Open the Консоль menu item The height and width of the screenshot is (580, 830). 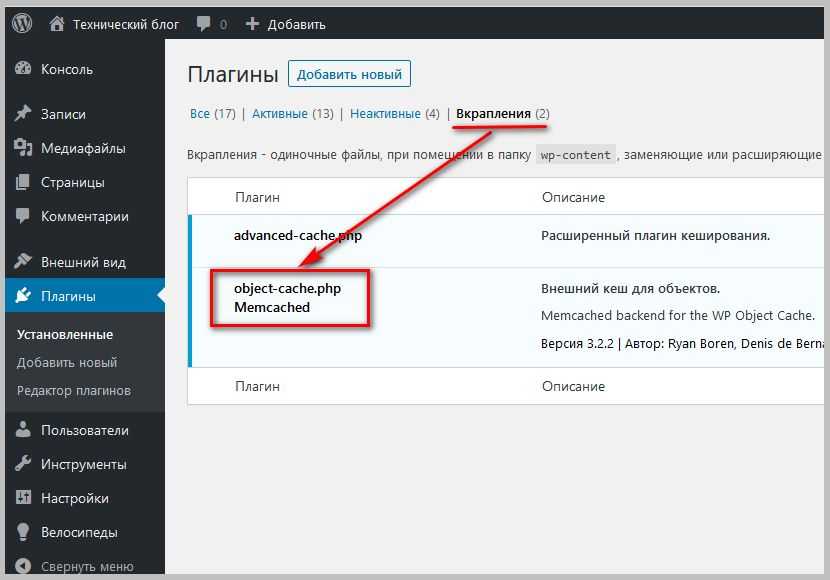(67, 69)
